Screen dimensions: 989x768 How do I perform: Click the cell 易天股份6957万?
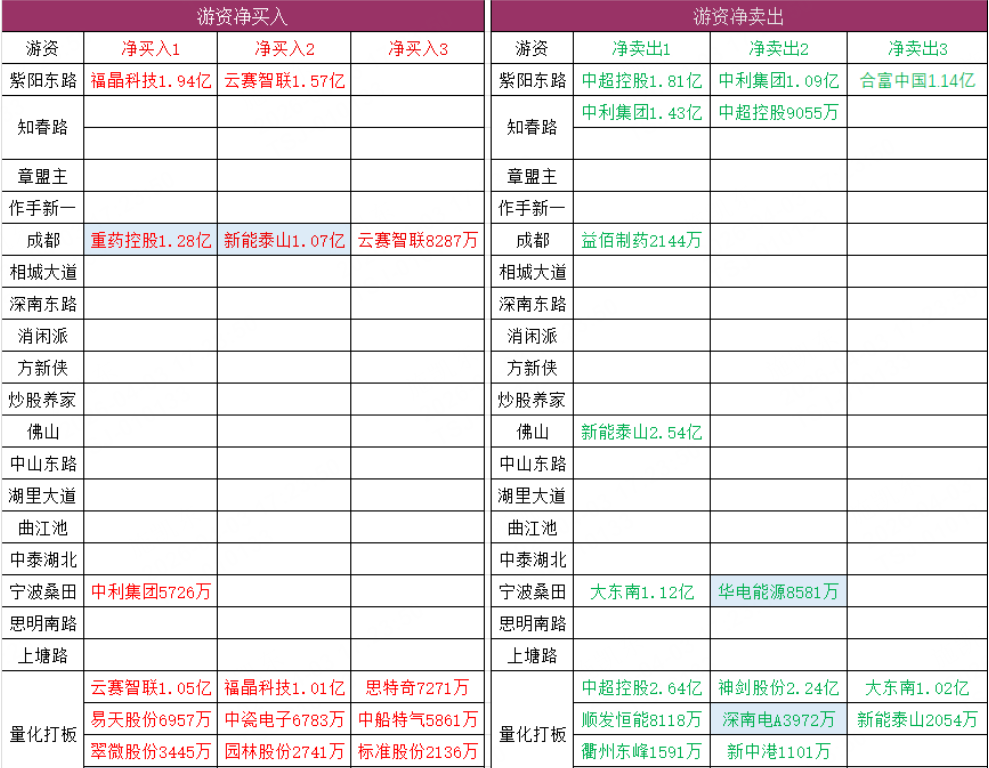[x=151, y=719]
